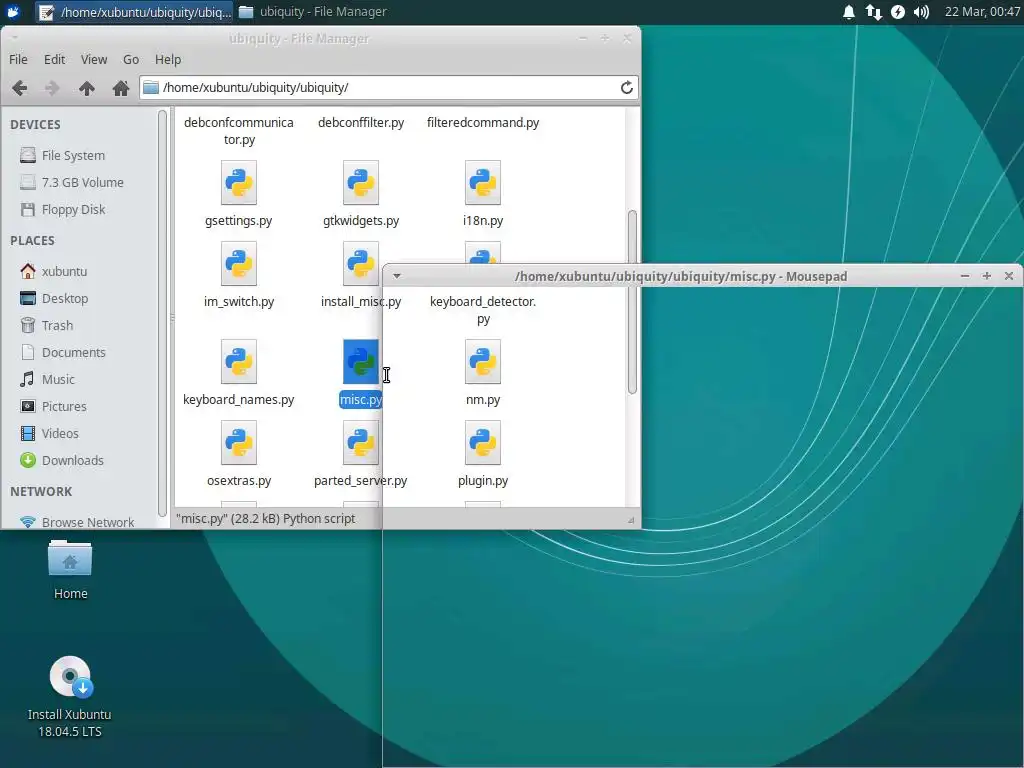Click the keyboard_detector.py file label
Image resolution: width=1024 pixels, height=768 pixels.
click(x=483, y=310)
